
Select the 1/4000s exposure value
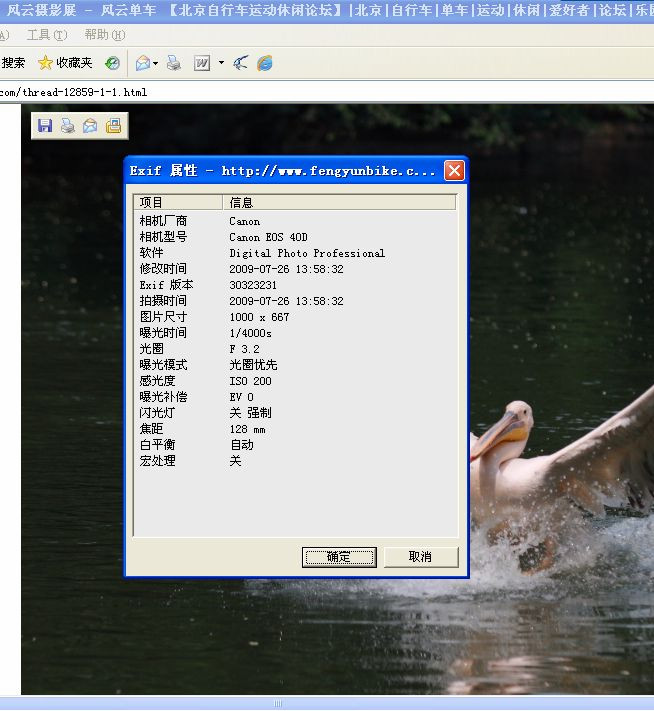[251, 333]
